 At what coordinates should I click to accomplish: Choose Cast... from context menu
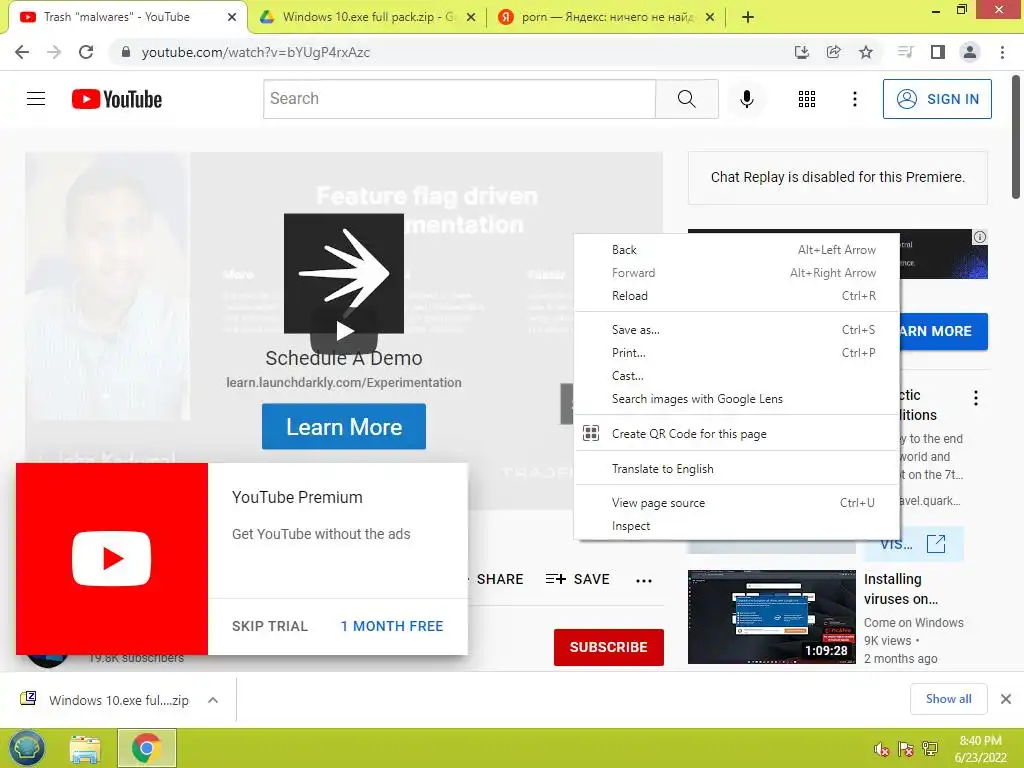point(737,376)
